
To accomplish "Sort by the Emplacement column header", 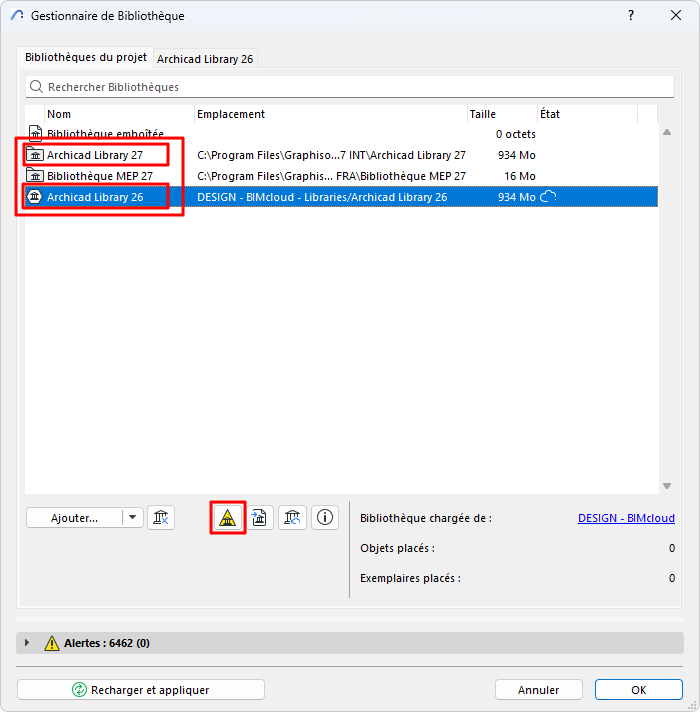I will pyautogui.click(x=331, y=114).
